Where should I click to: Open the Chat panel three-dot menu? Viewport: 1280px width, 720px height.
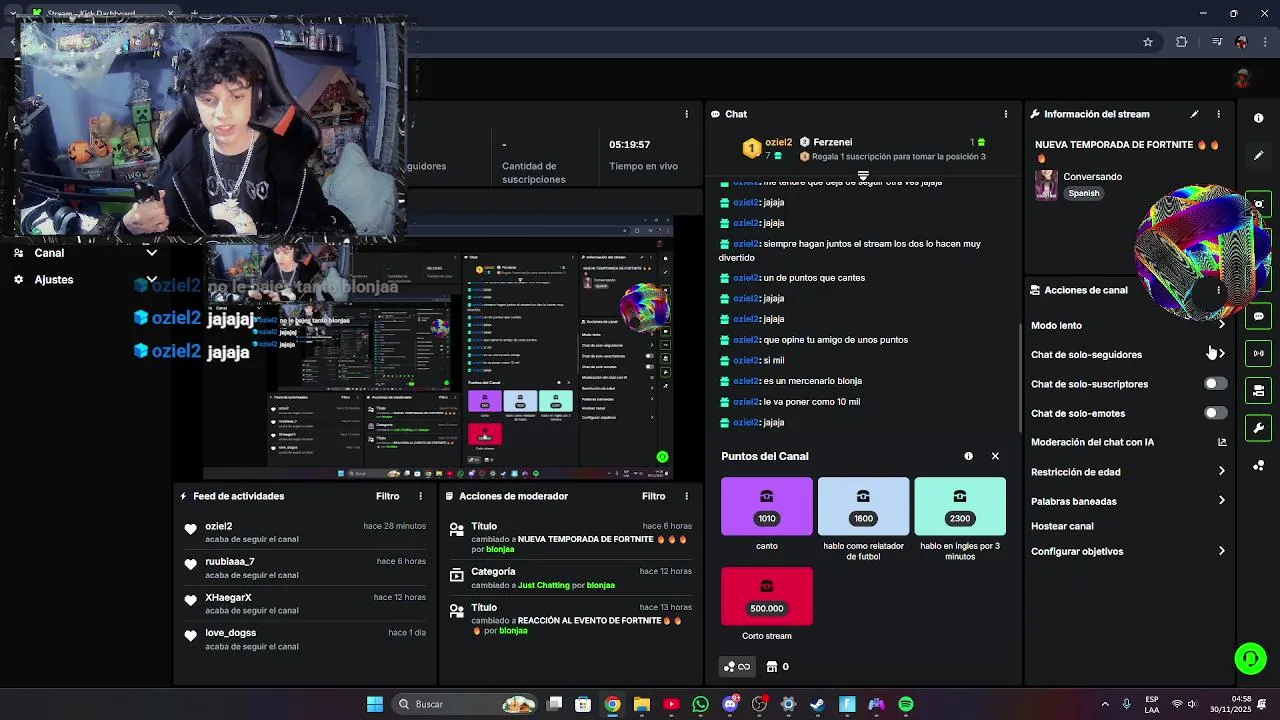point(1006,114)
